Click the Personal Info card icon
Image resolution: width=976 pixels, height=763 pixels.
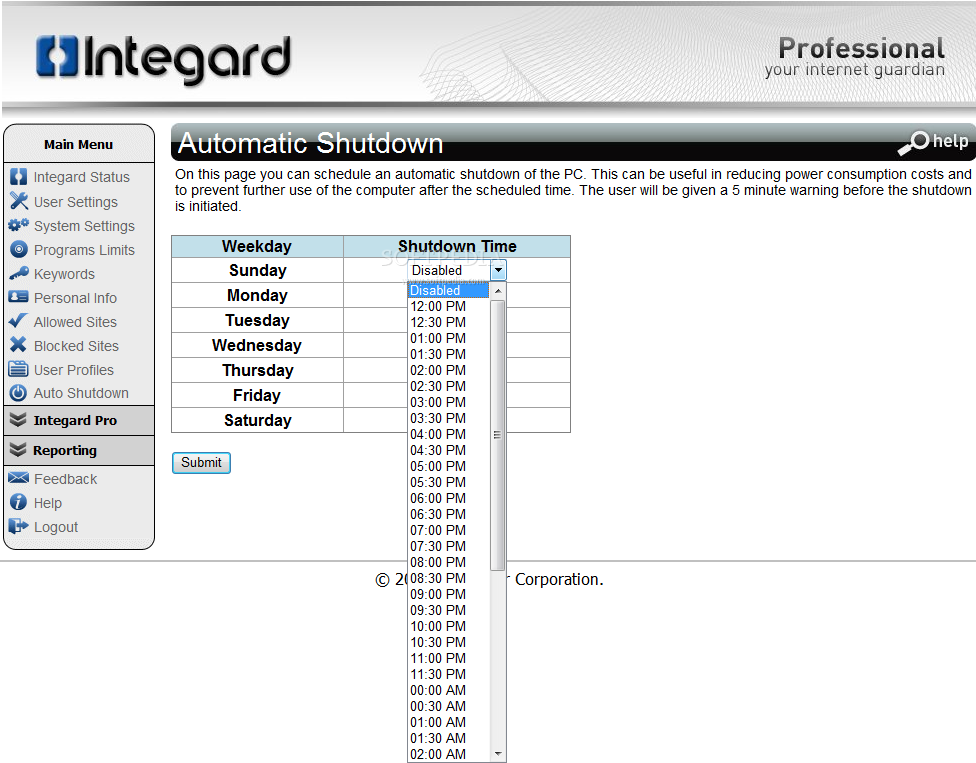click(19, 297)
